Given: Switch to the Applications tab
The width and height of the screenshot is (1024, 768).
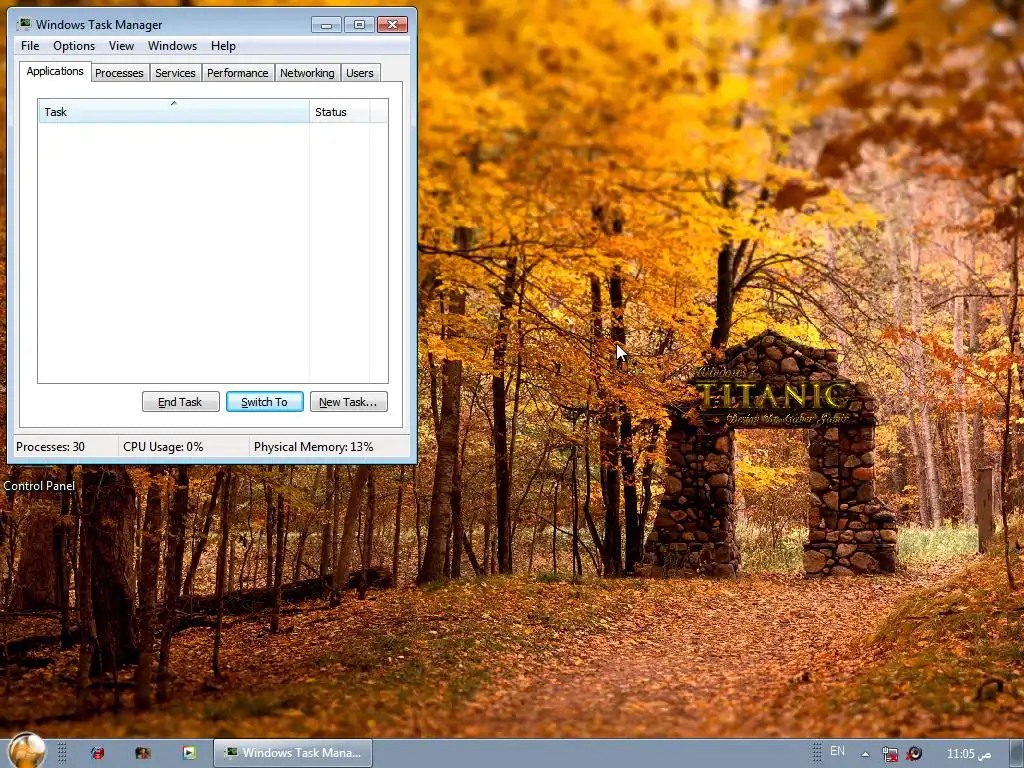Looking at the screenshot, I should 55,71.
